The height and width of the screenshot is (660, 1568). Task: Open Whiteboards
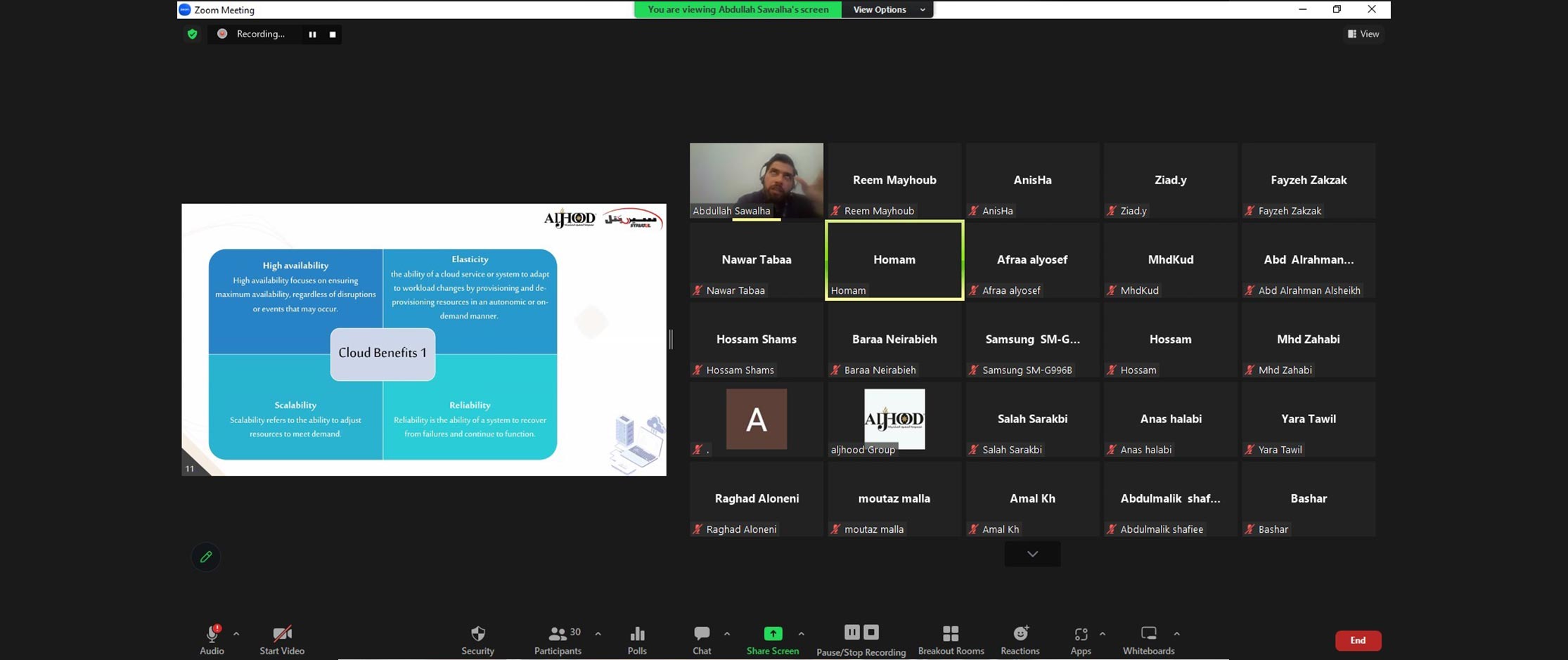(x=1148, y=640)
